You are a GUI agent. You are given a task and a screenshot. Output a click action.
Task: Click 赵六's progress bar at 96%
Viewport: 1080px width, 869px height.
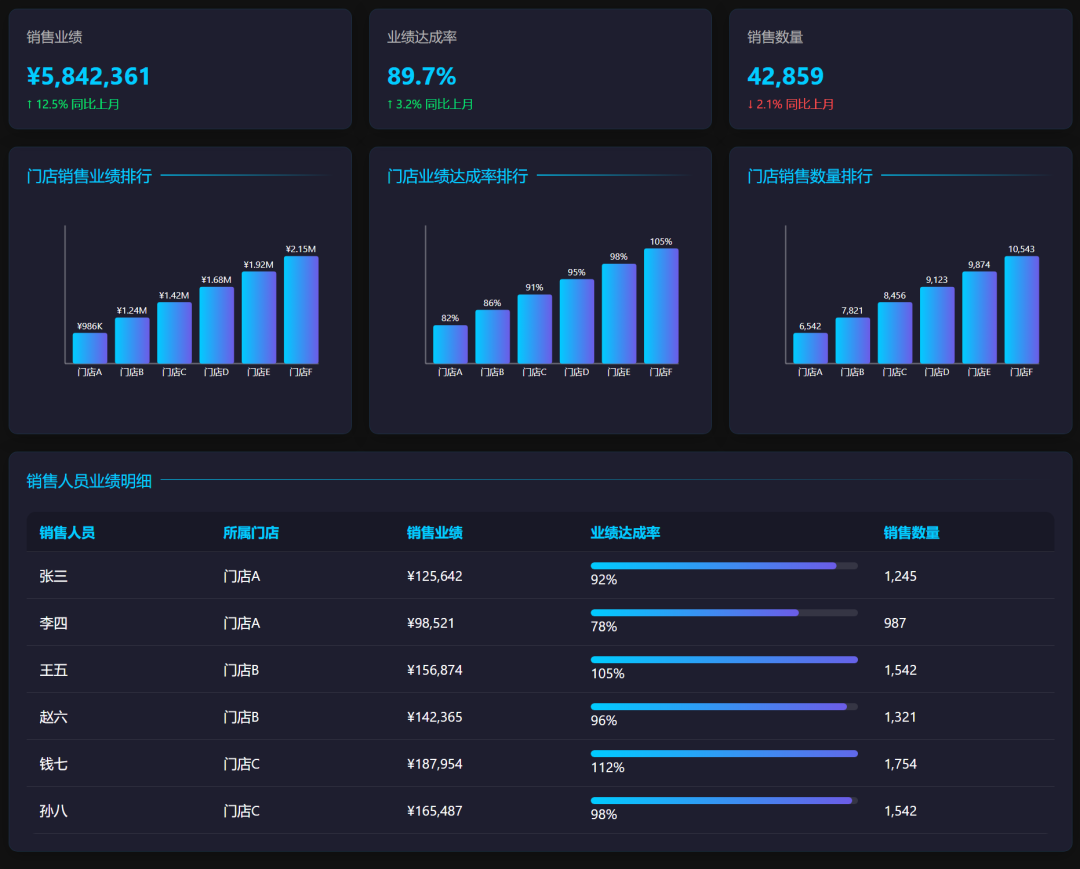pos(724,706)
